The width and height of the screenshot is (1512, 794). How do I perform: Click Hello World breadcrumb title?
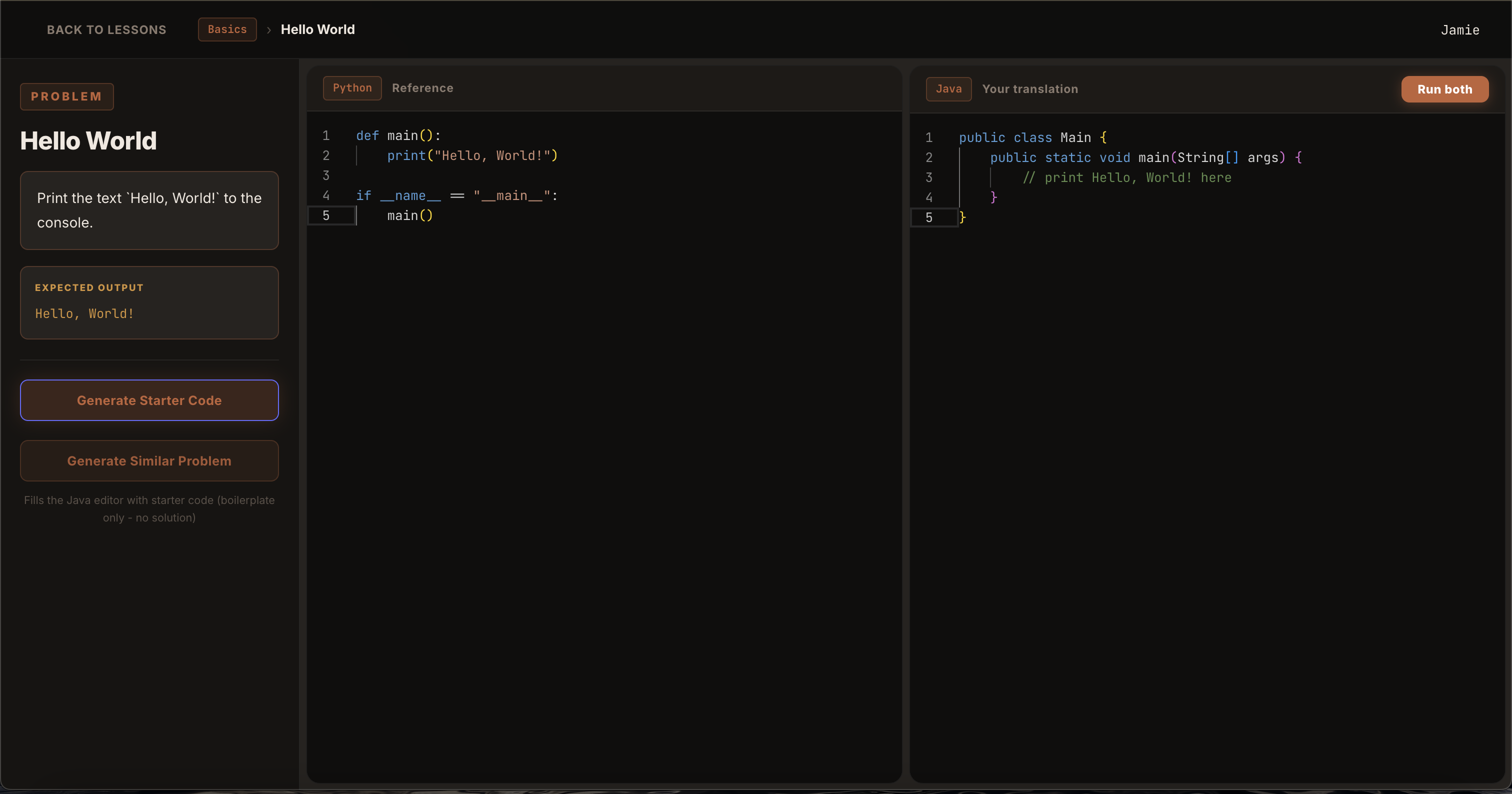coord(317,29)
